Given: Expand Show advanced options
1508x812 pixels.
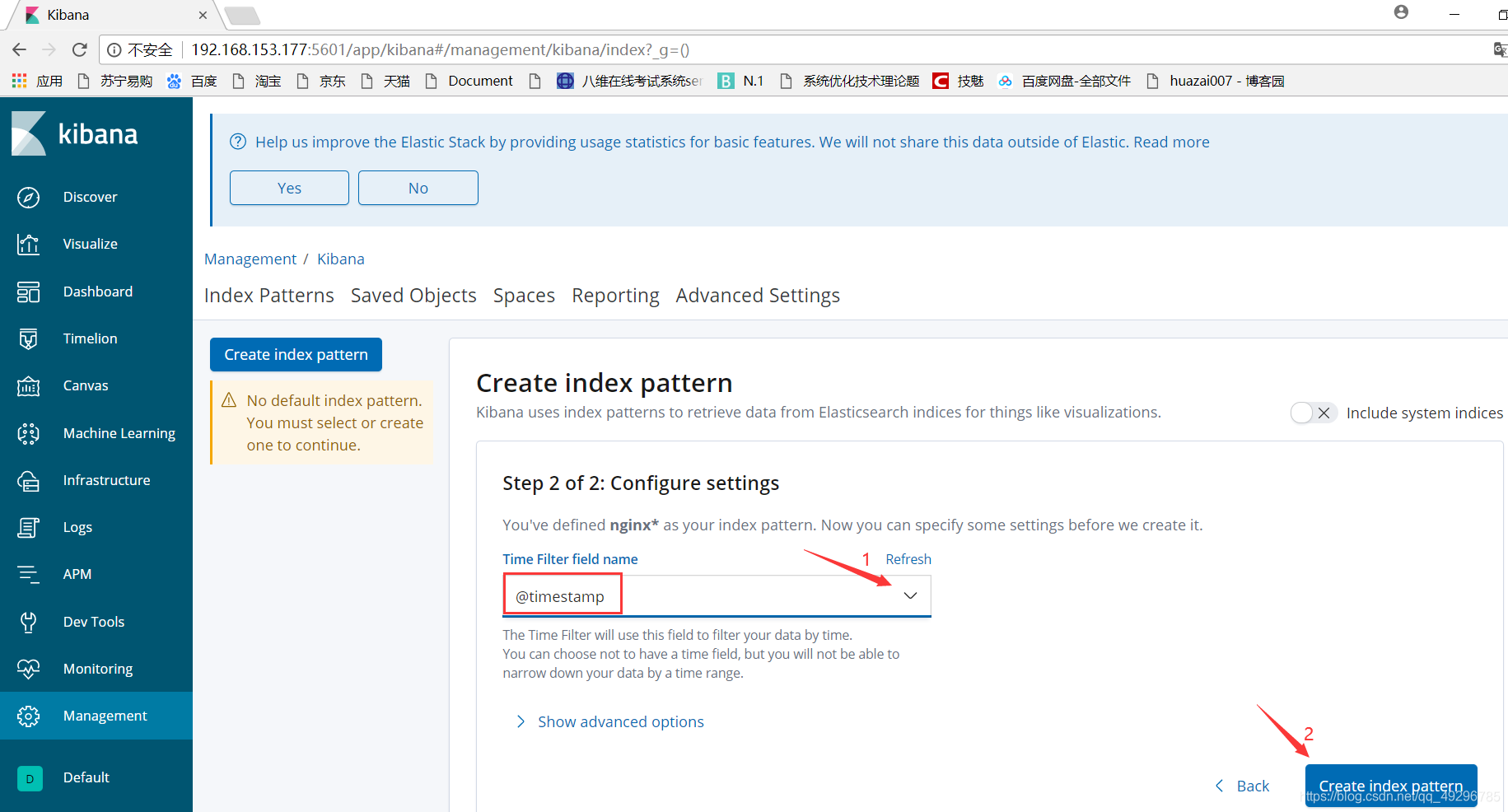Looking at the screenshot, I should tap(610, 722).
